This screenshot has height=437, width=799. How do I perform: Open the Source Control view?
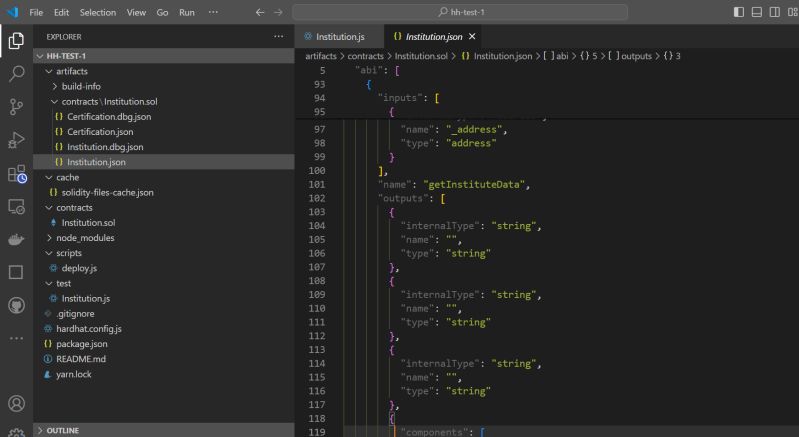[16, 107]
